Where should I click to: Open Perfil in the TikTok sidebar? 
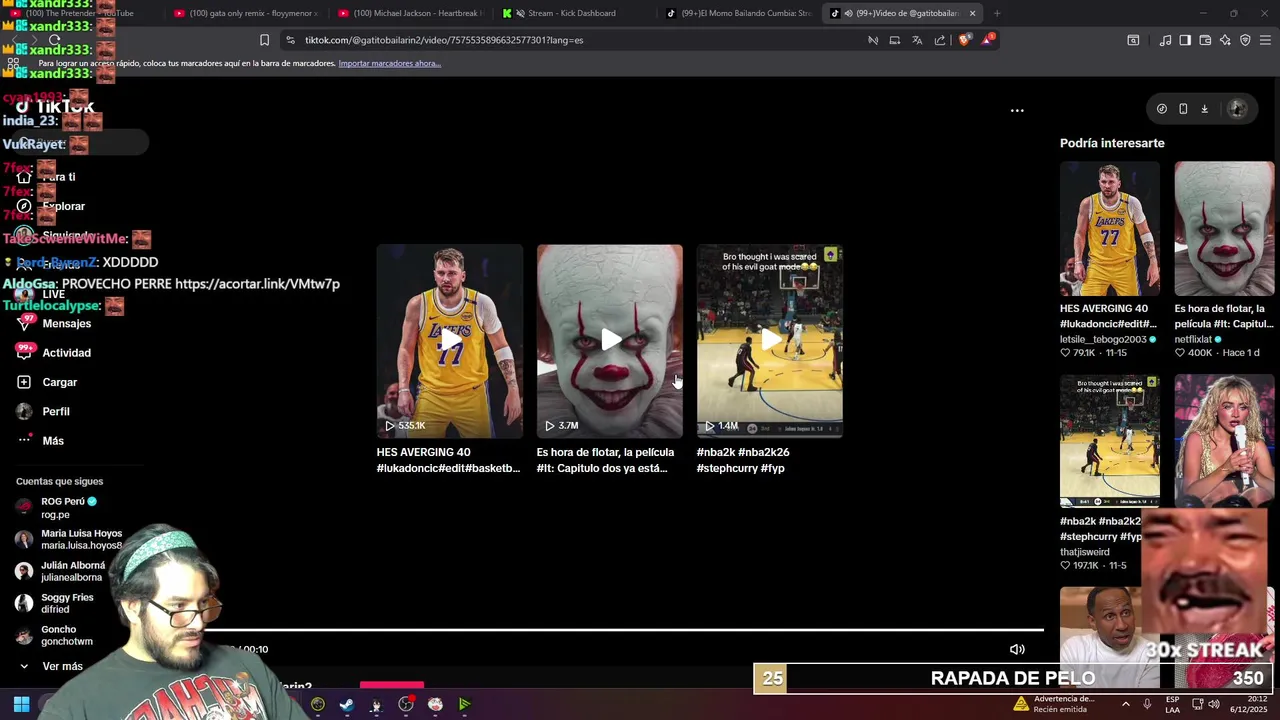coord(56,411)
